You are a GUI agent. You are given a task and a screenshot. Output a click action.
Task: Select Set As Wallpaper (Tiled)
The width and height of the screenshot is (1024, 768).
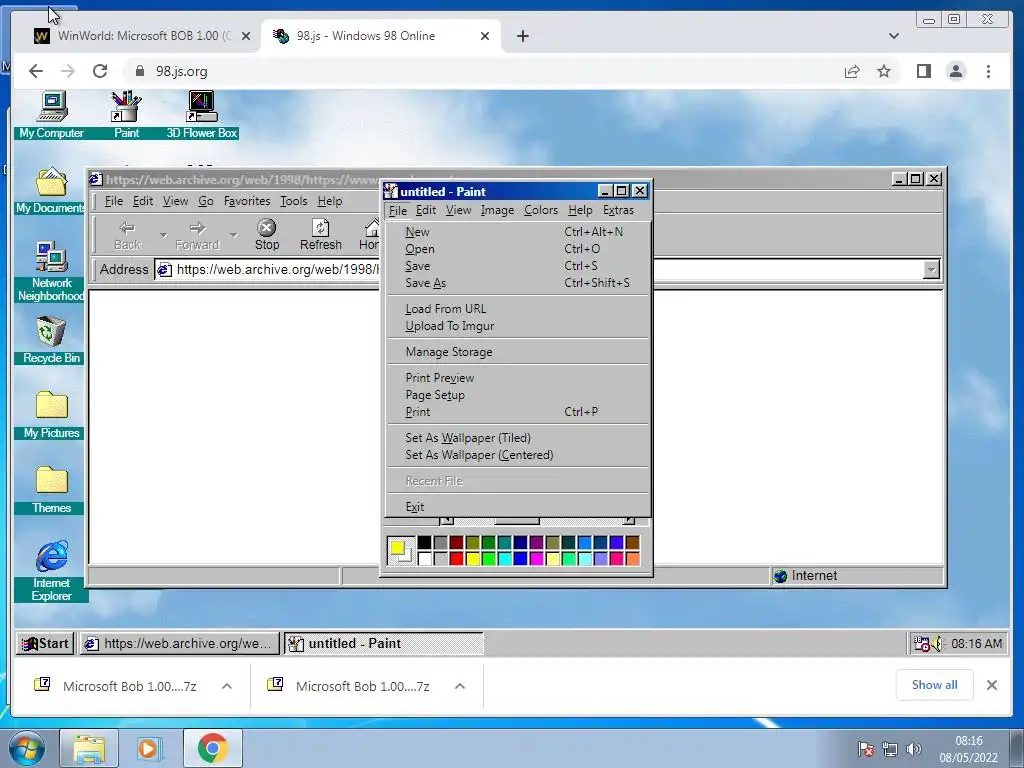[x=519, y=438]
